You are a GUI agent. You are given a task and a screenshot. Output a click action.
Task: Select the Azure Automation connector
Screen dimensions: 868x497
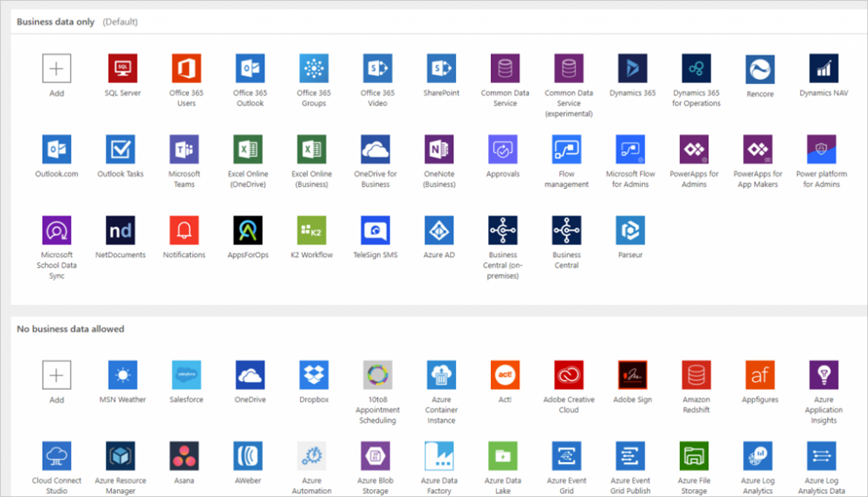[x=312, y=456]
